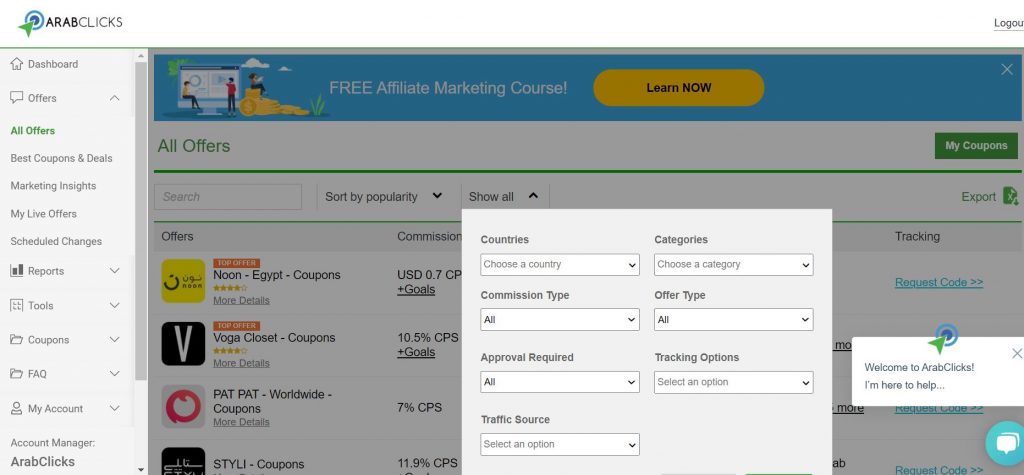Expand the FAQ sidebar section

(114, 374)
